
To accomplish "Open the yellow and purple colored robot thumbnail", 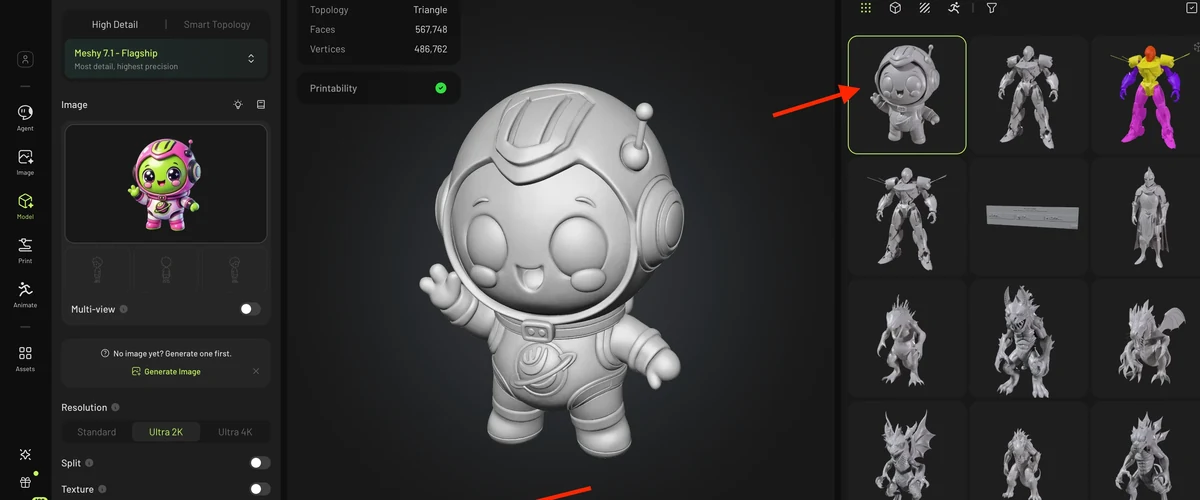I will pyautogui.click(x=1146, y=95).
